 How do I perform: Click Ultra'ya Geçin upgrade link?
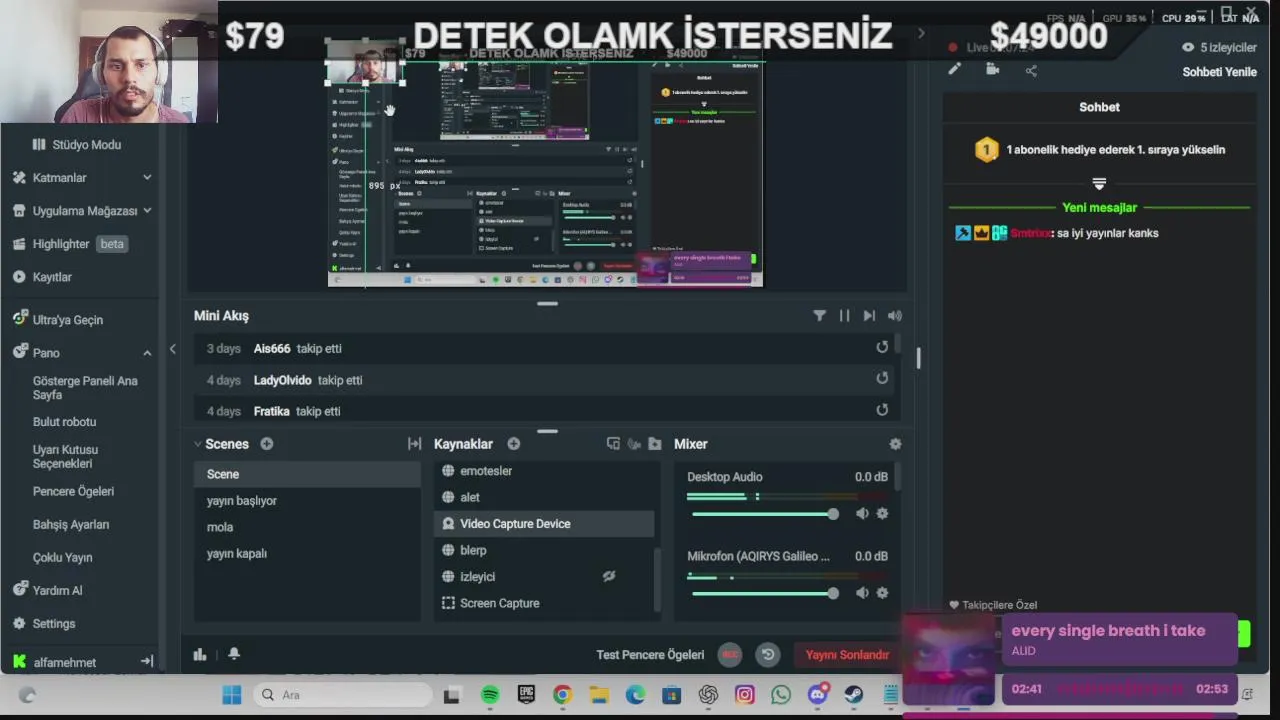click(58, 320)
